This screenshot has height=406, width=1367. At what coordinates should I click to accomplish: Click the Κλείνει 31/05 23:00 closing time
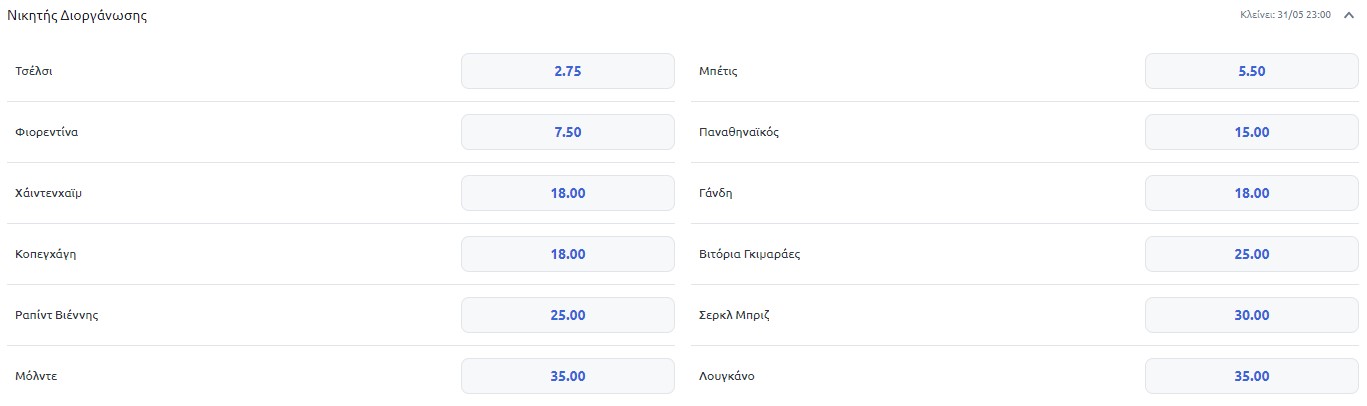point(1285,16)
